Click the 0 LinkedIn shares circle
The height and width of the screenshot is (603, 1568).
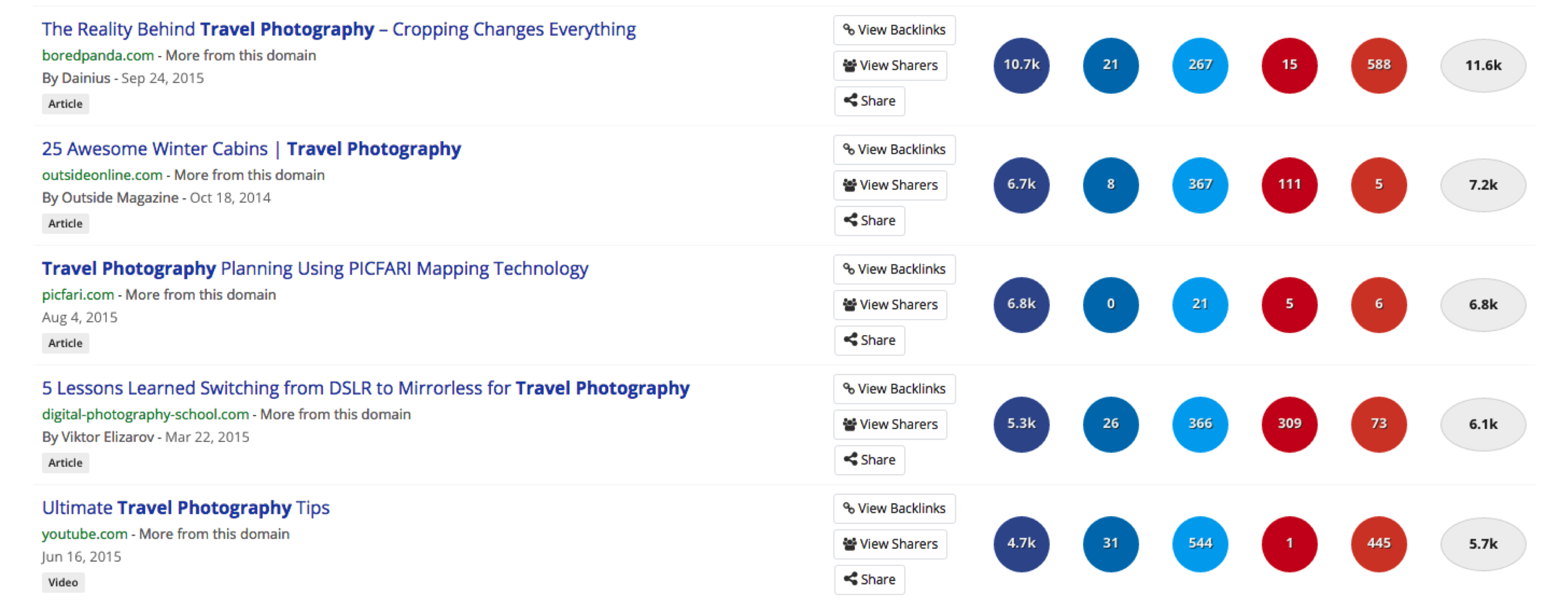click(1110, 305)
